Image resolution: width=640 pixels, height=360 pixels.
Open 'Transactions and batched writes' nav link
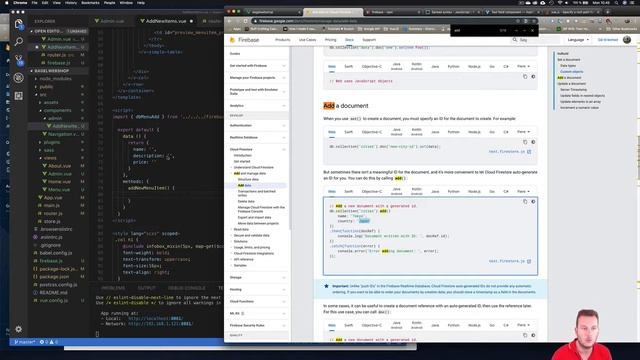tap(257, 193)
